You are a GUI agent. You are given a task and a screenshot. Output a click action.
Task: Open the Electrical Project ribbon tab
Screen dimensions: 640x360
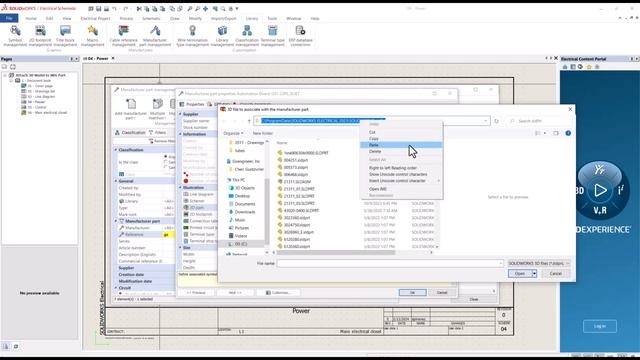95,18
